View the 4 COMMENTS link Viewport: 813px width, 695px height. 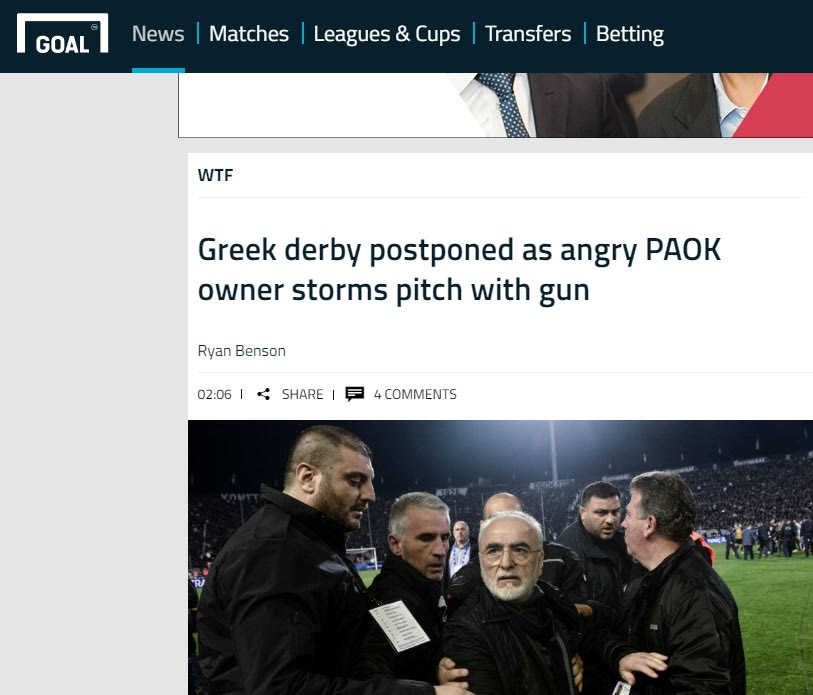tap(415, 394)
